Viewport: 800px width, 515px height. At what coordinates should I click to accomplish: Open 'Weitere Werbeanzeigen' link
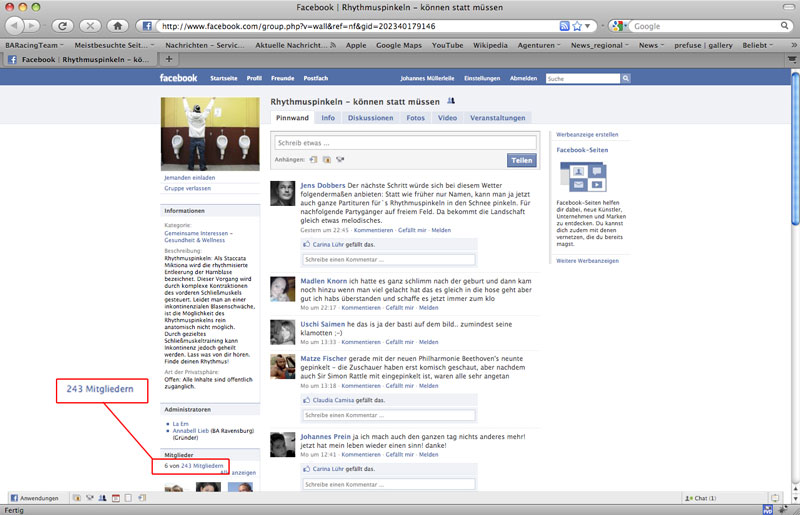coord(587,261)
